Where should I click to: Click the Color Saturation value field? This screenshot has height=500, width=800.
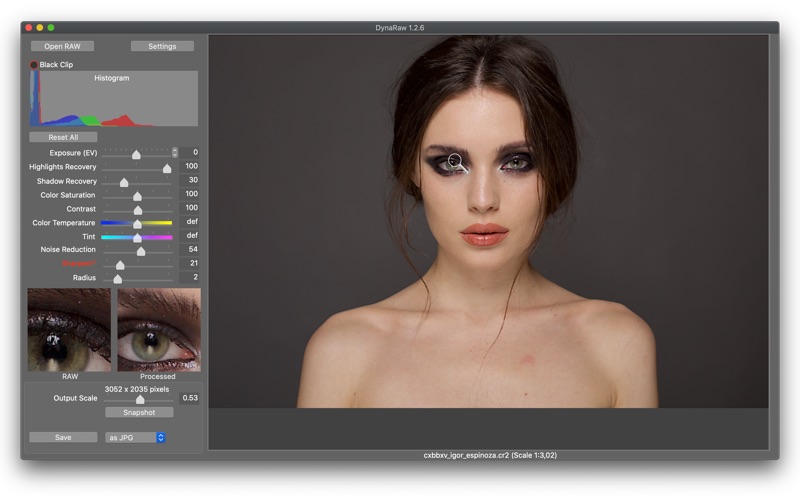pos(190,193)
